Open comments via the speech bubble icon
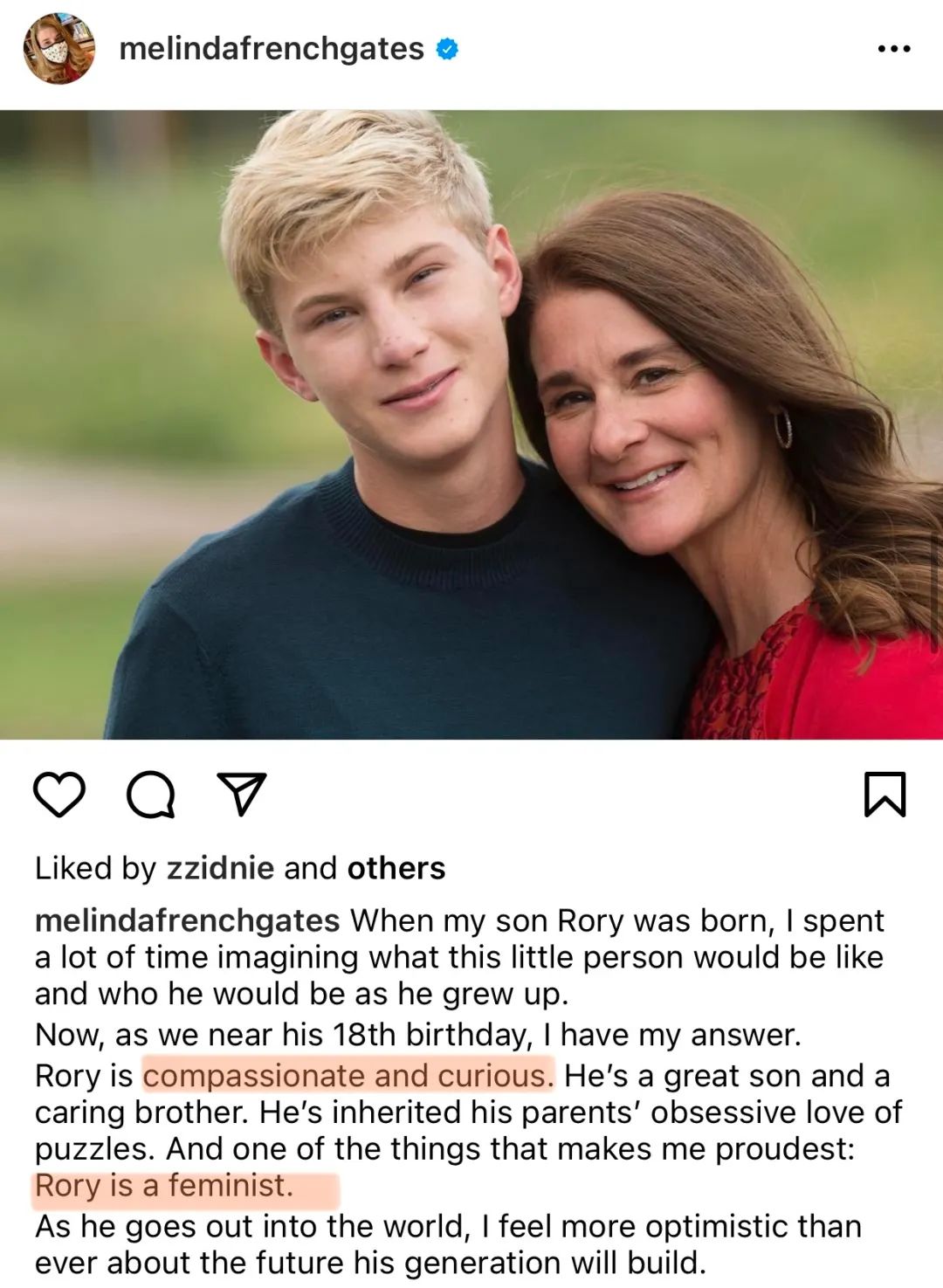 (x=151, y=794)
